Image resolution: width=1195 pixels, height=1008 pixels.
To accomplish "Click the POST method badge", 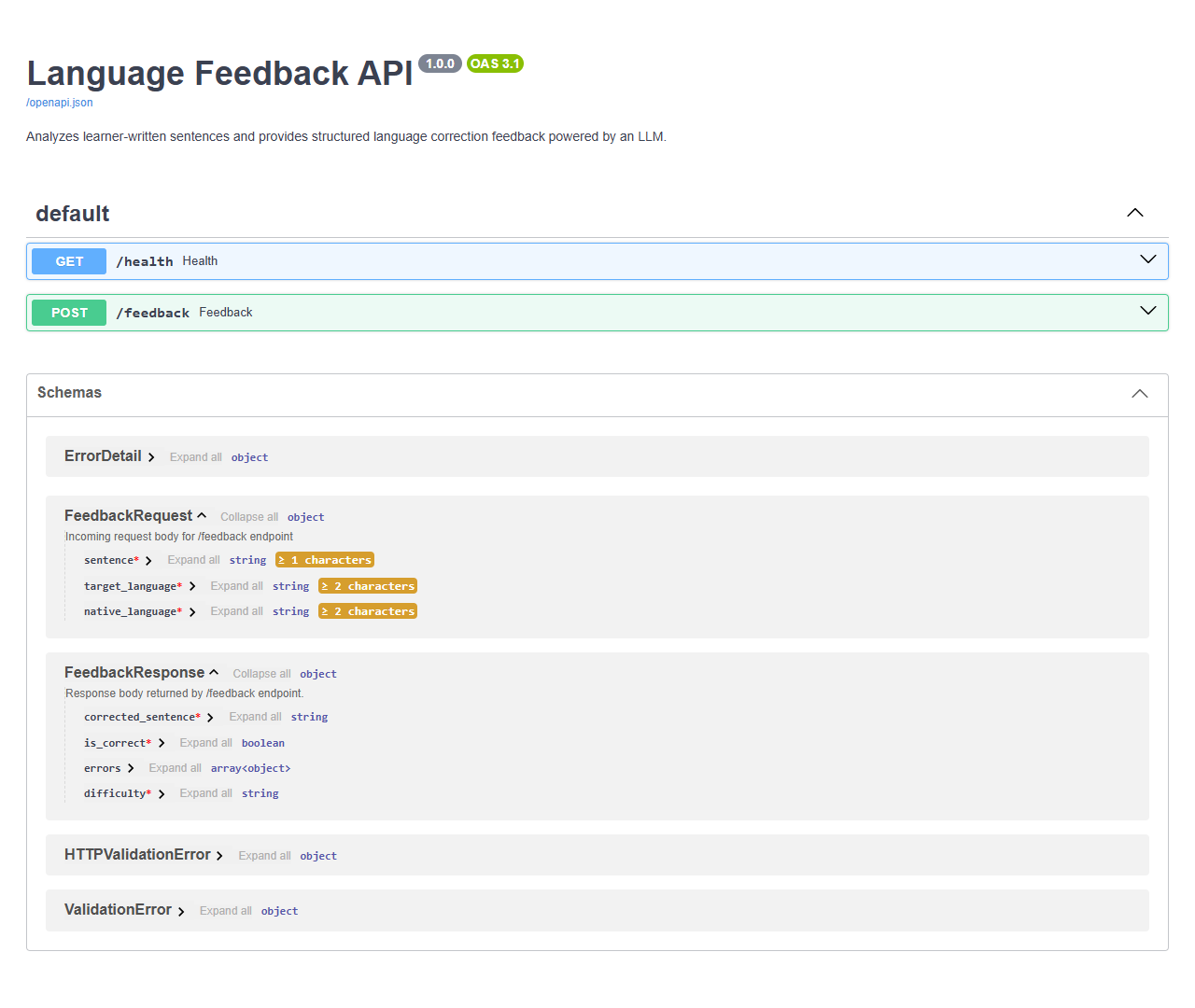I will point(69,313).
